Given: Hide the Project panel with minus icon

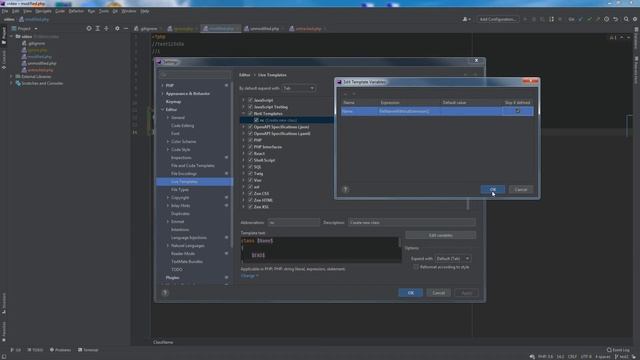Looking at the screenshot, I should (126, 28).
